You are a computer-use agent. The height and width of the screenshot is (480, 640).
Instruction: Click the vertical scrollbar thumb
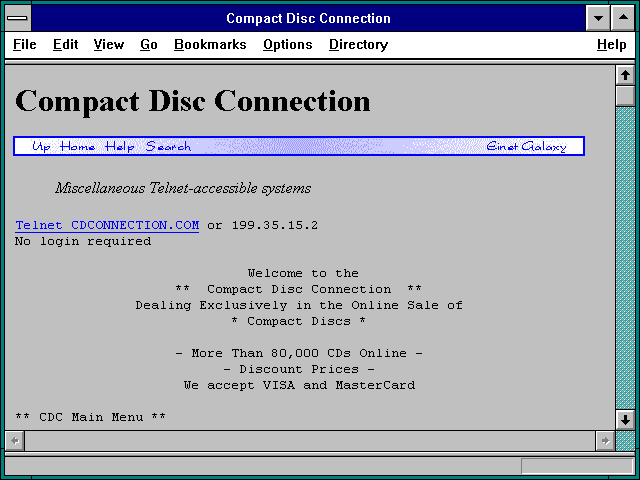625,96
